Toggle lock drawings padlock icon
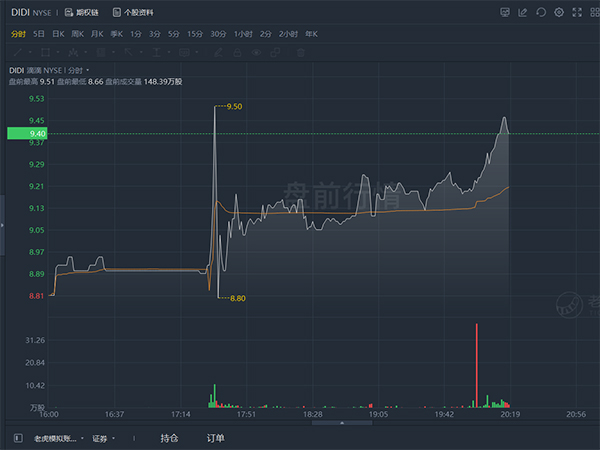 (x=237, y=52)
